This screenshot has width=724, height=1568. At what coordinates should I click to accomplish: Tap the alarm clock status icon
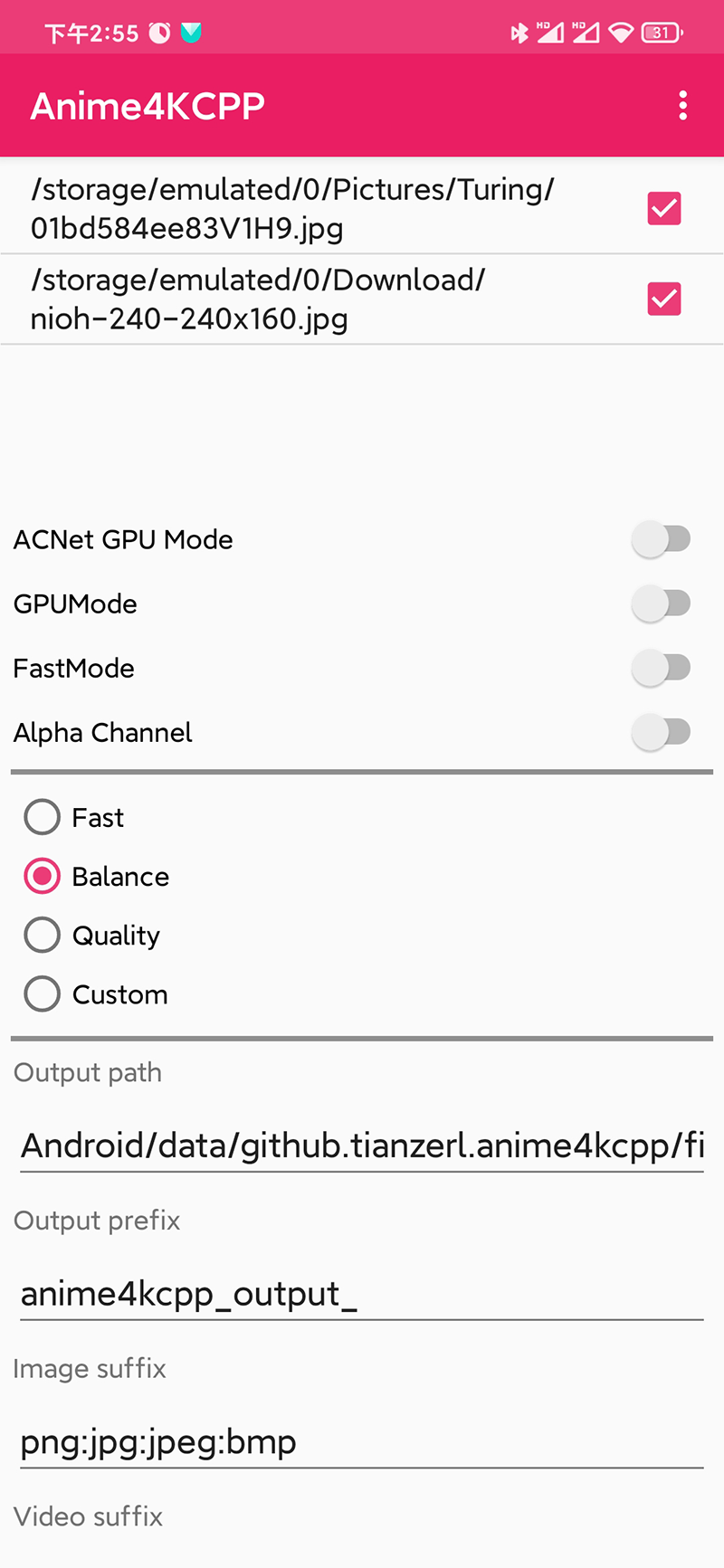[159, 33]
